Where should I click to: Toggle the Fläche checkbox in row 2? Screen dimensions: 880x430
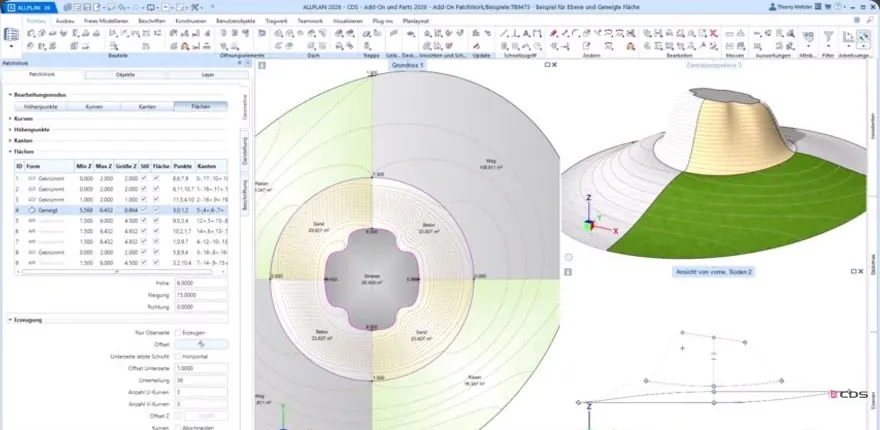click(157, 189)
